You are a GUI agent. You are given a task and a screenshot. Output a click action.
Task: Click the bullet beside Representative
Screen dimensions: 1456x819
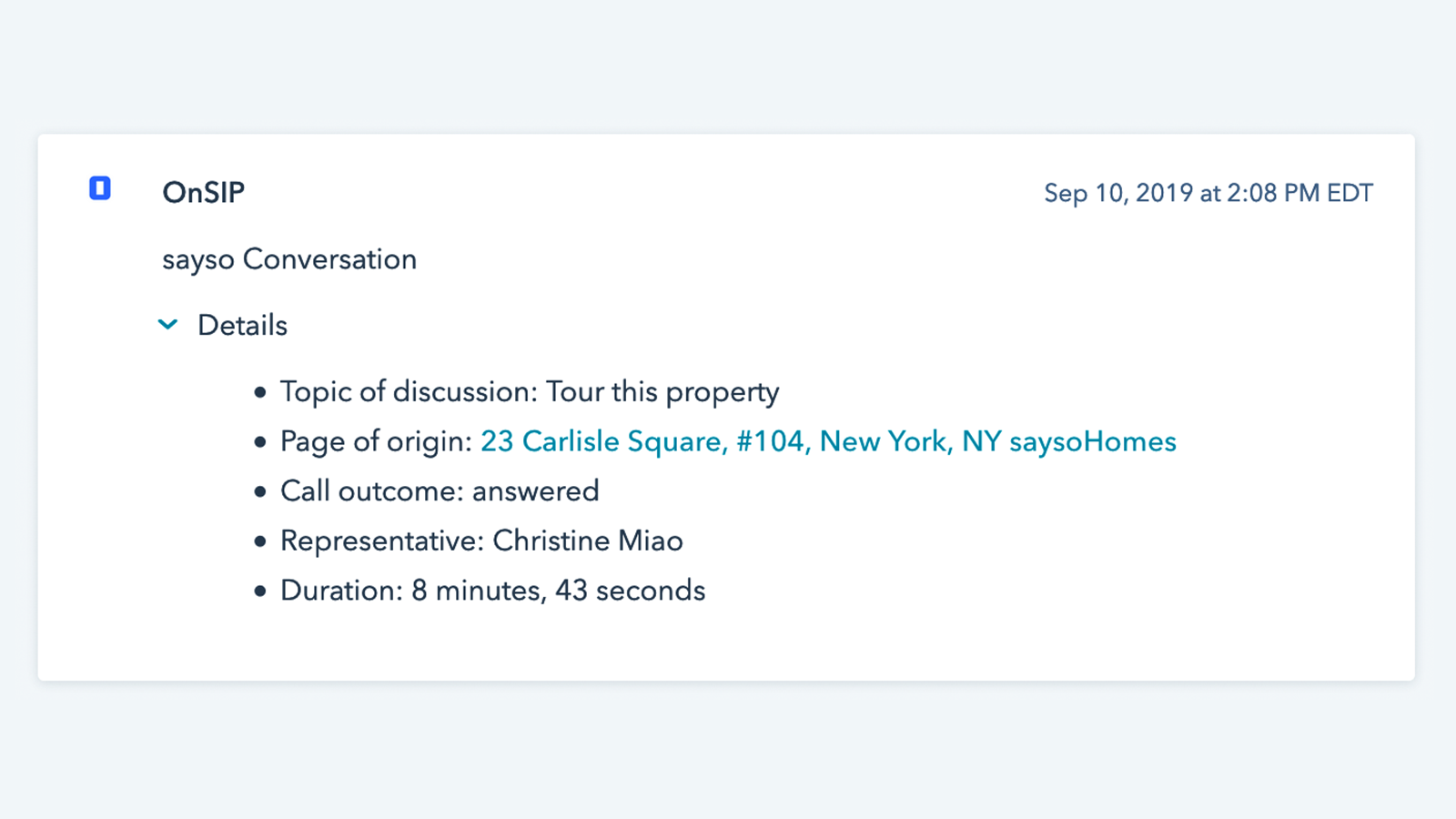[258, 541]
